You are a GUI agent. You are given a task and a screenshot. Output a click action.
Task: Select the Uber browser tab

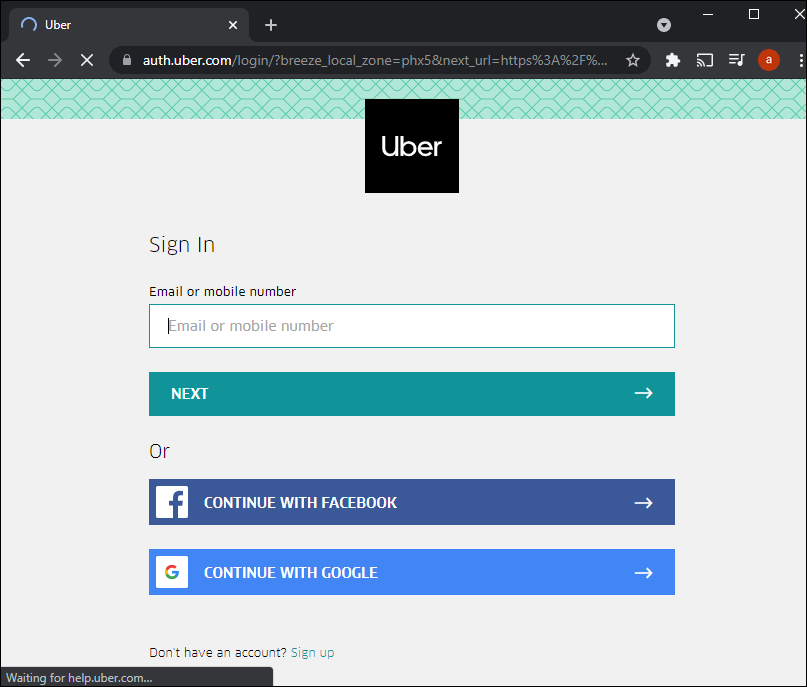point(129,25)
